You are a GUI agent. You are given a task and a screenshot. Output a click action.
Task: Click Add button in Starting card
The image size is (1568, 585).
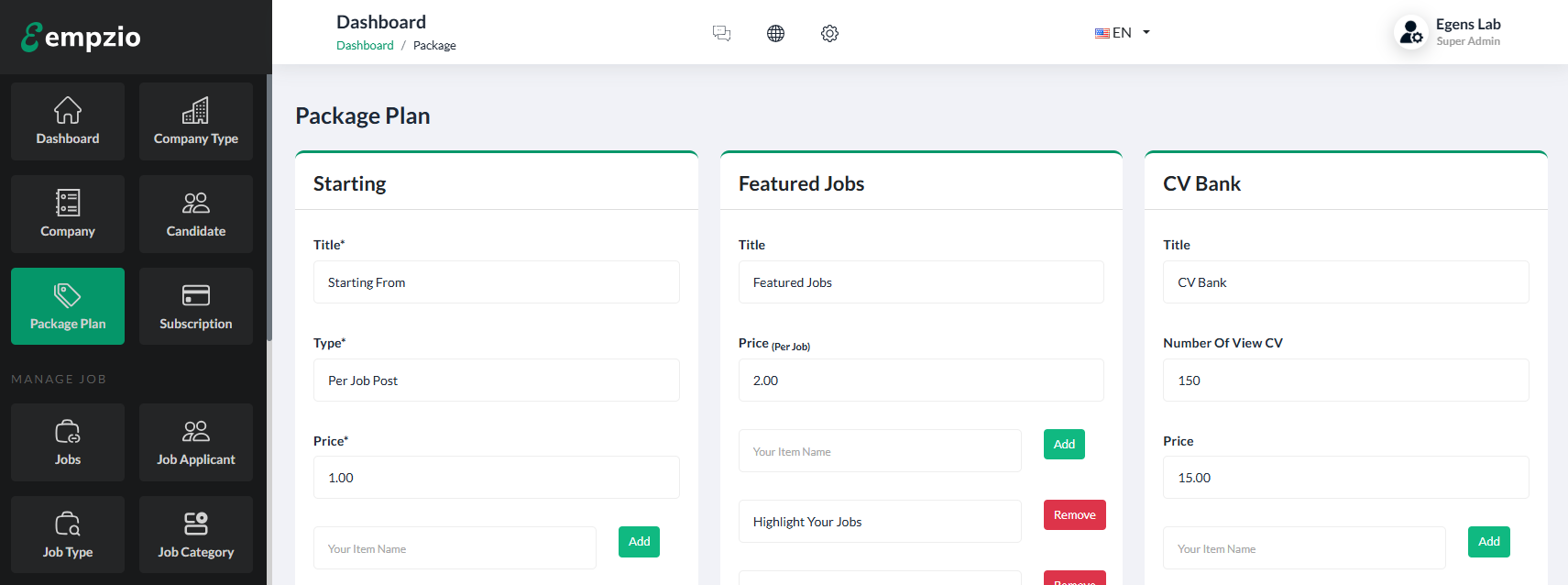[x=639, y=542]
